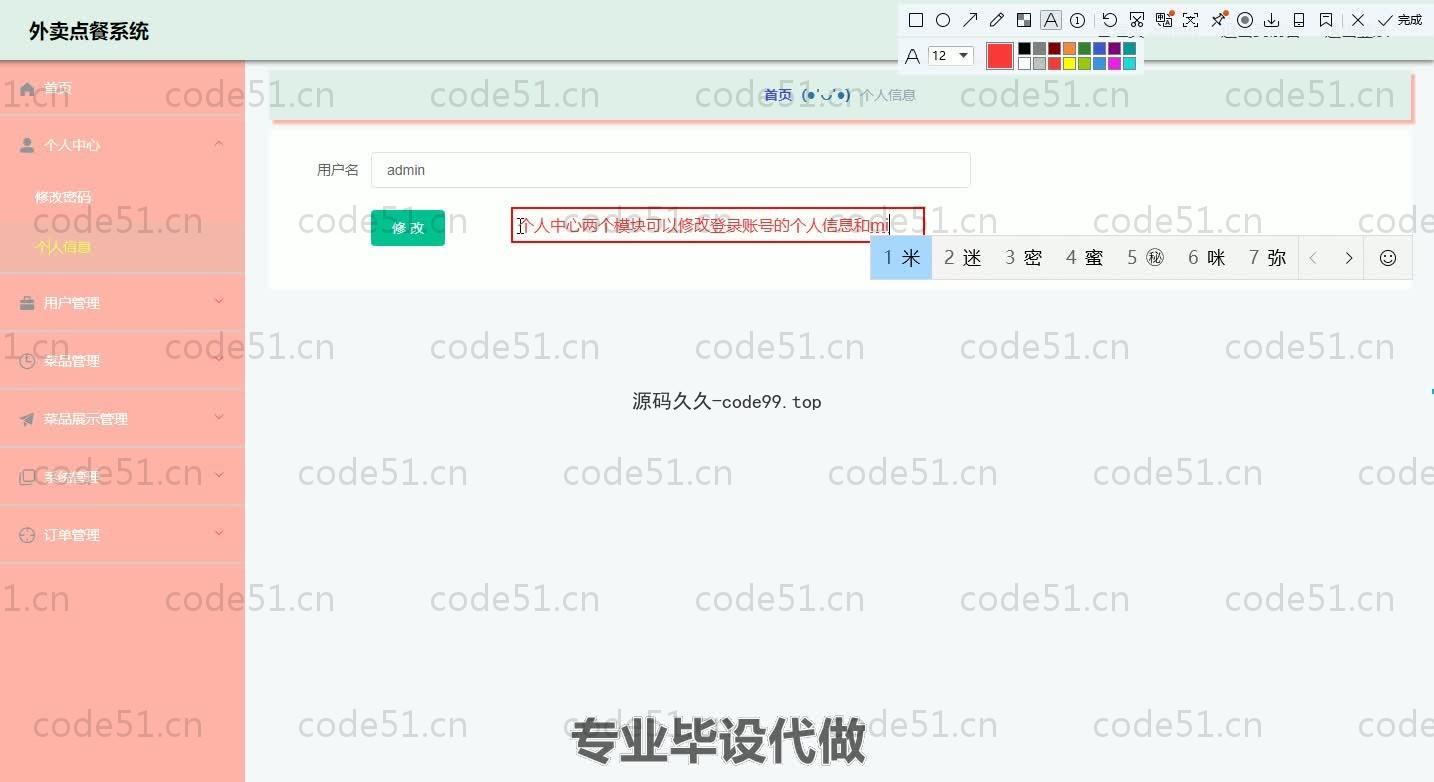Click 首页 in the breadcrumb
1434x782 pixels.
778,95
